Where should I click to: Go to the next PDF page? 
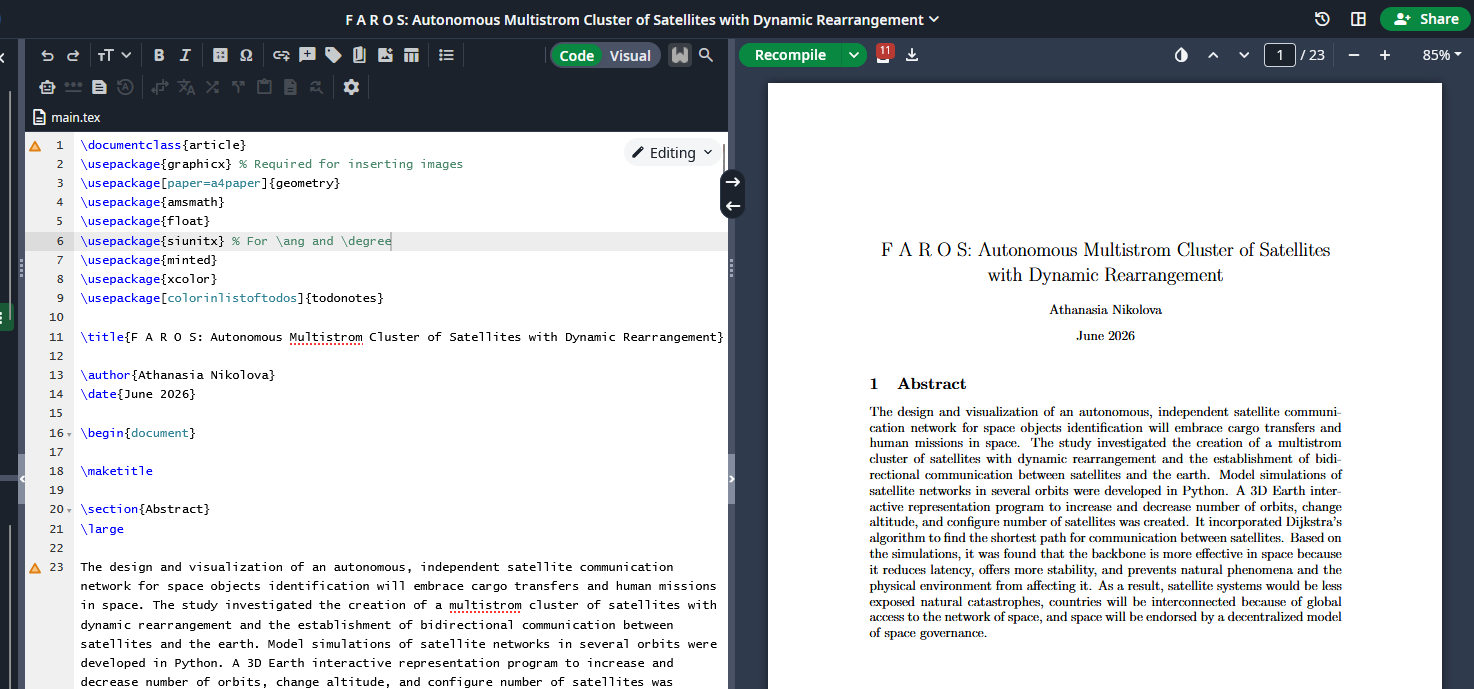tap(1244, 55)
